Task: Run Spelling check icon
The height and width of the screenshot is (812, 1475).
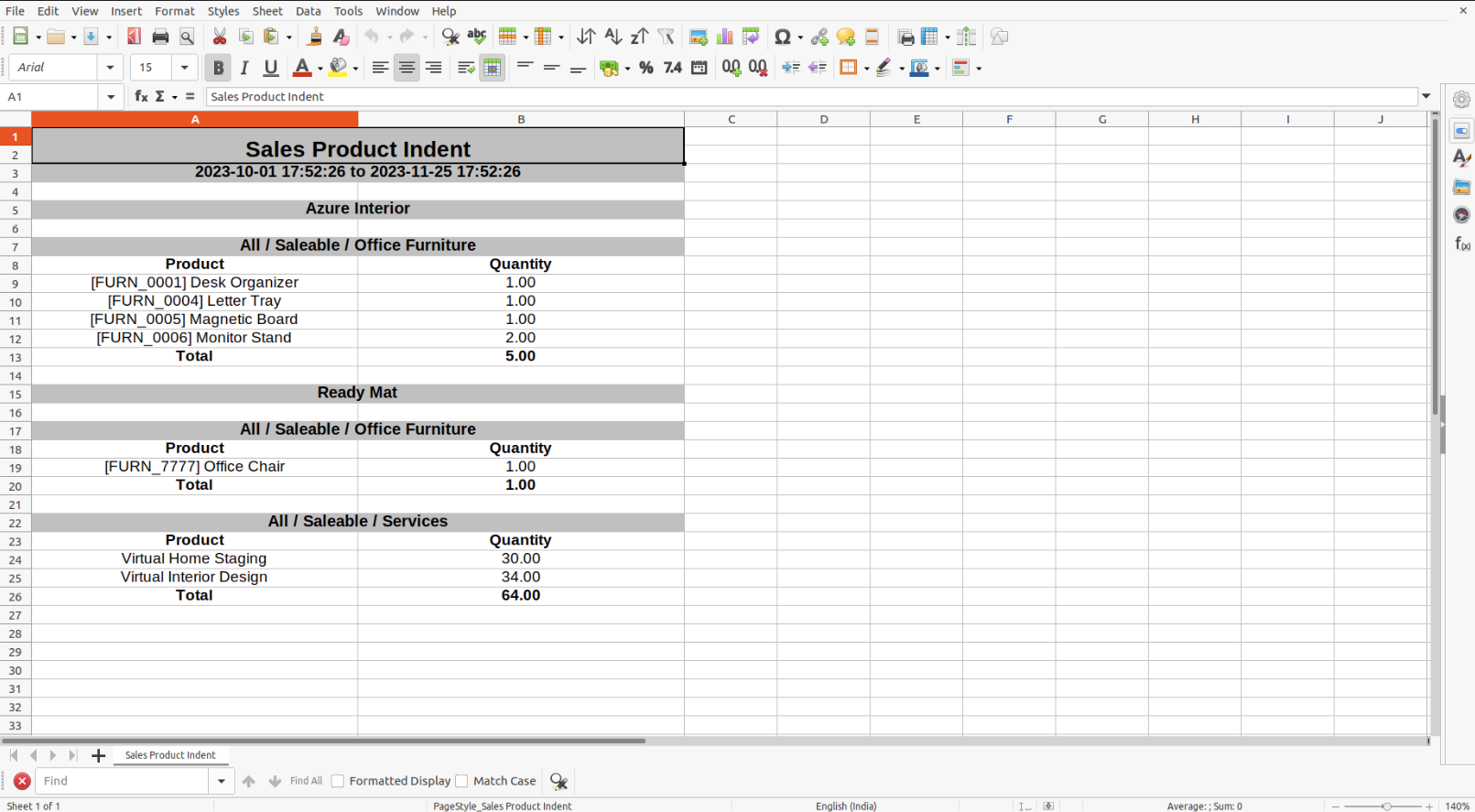Action: (x=477, y=37)
